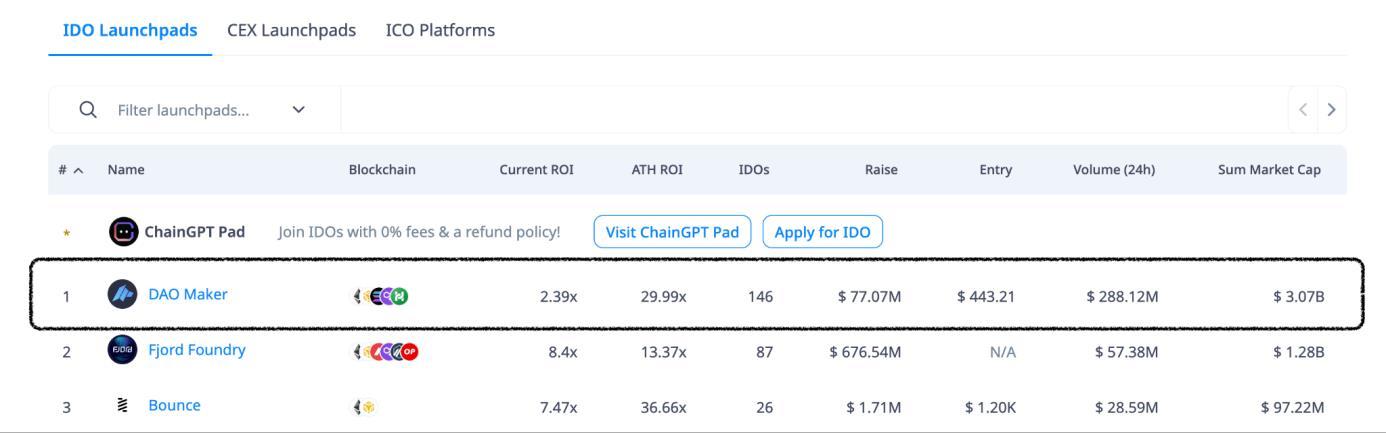This screenshot has height=433, width=1386.
Task: Expand the filter launchpads dropdown arrow
Action: point(297,110)
